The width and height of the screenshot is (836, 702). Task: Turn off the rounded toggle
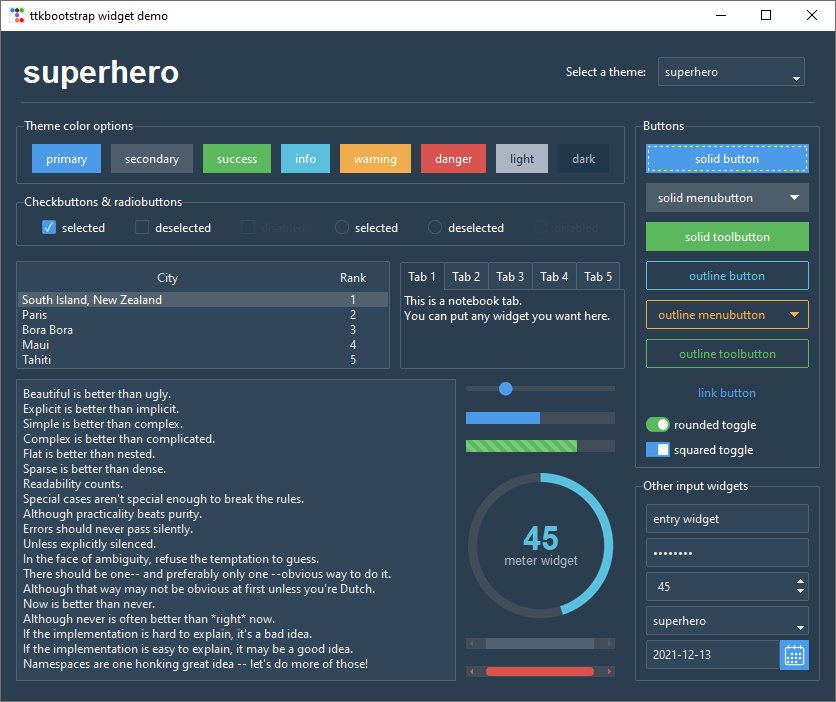(657, 425)
